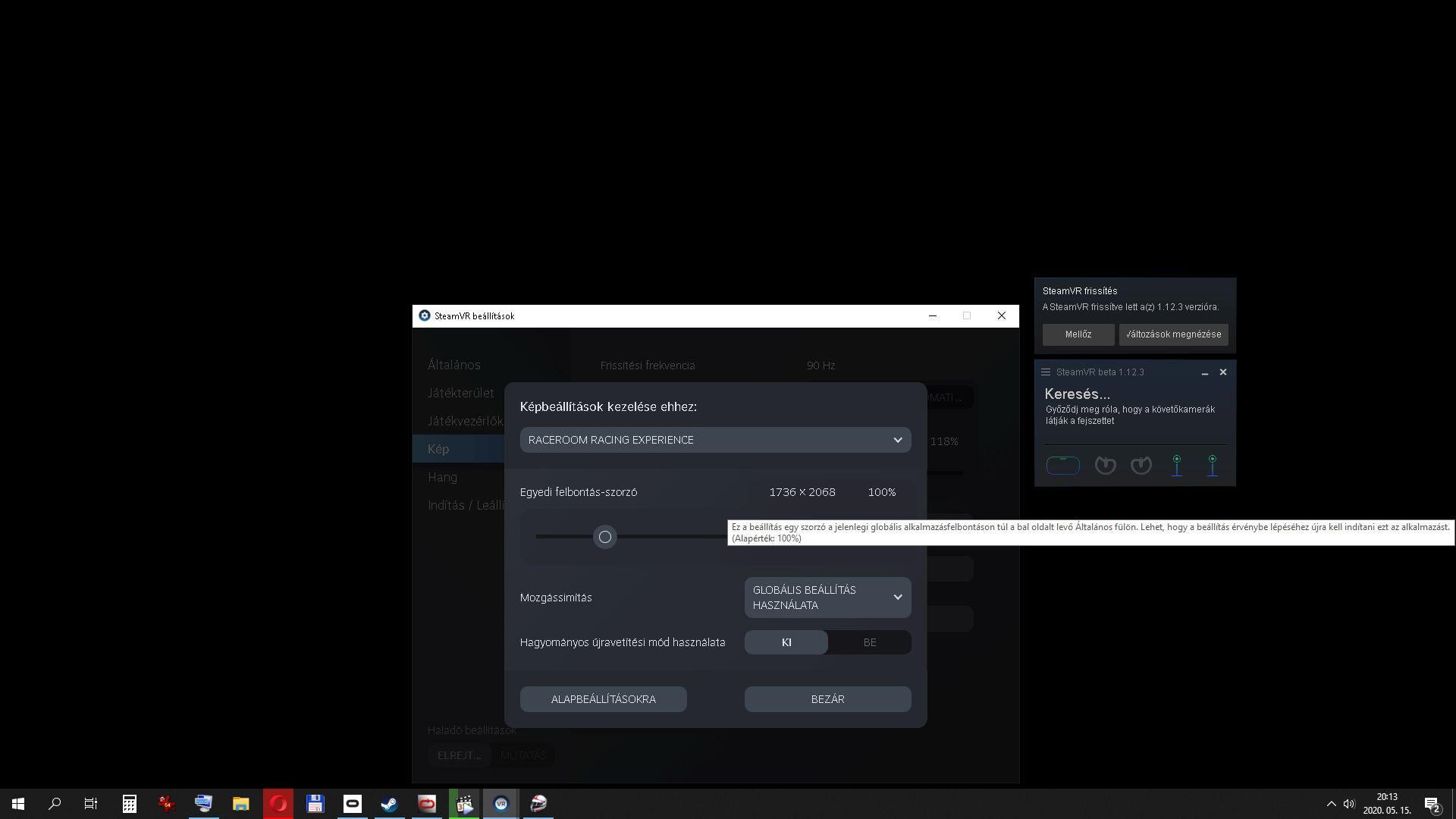Viewport: 1456px width, 819px height.
Task: Open the video clapperboard app on taskbar
Action: 464,804
